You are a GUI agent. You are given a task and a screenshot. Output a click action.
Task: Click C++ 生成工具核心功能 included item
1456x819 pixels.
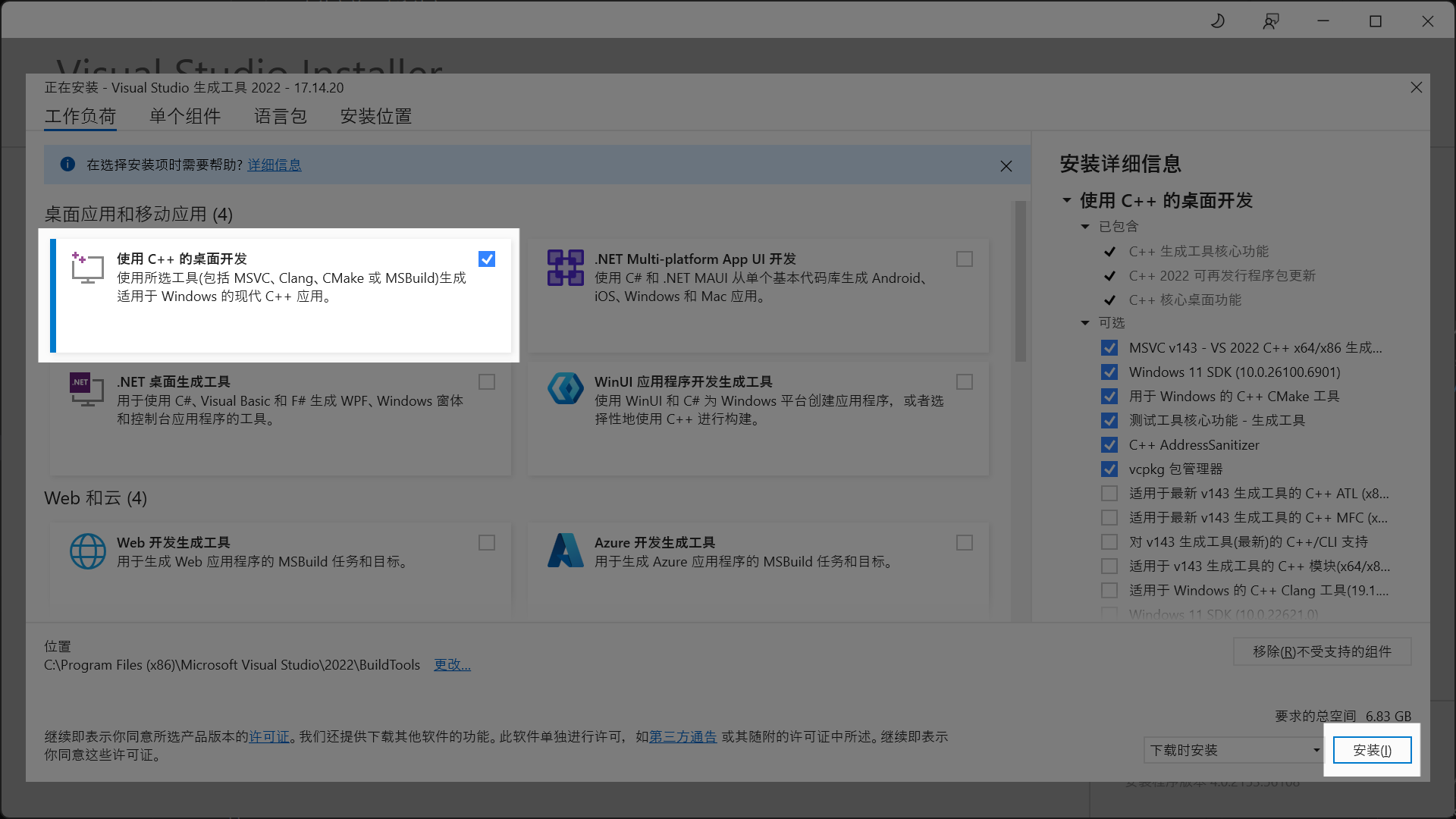pos(1199,252)
